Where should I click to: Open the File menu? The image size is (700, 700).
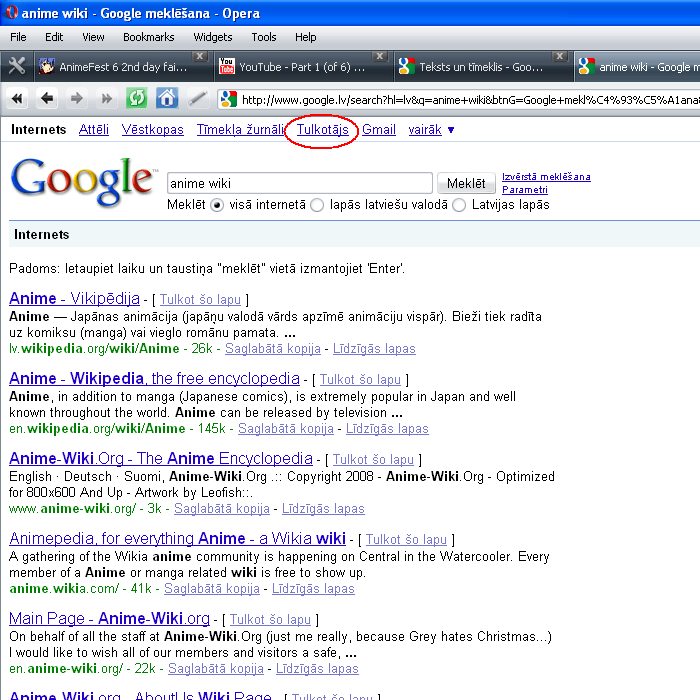pos(18,37)
